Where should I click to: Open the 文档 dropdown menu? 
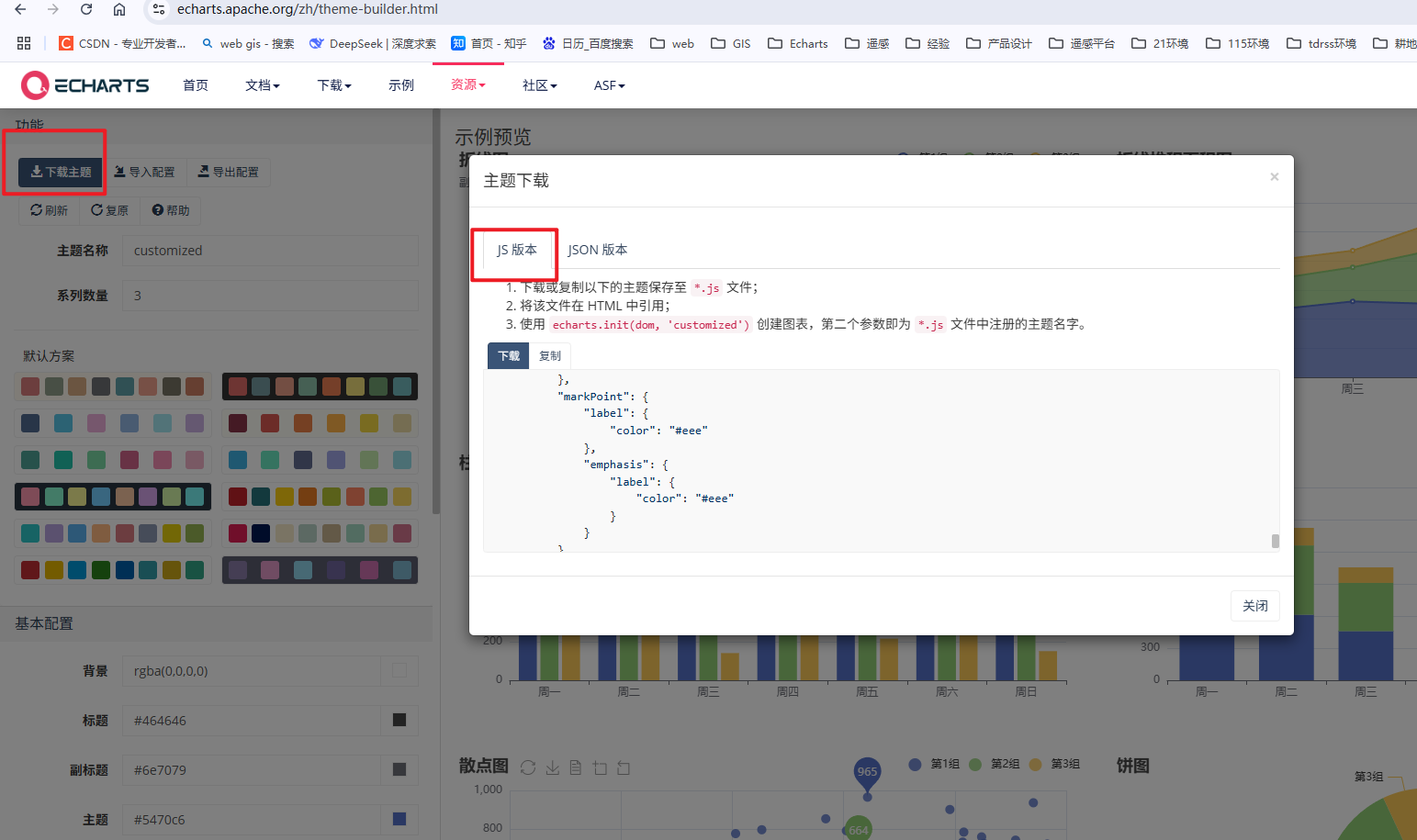263,85
